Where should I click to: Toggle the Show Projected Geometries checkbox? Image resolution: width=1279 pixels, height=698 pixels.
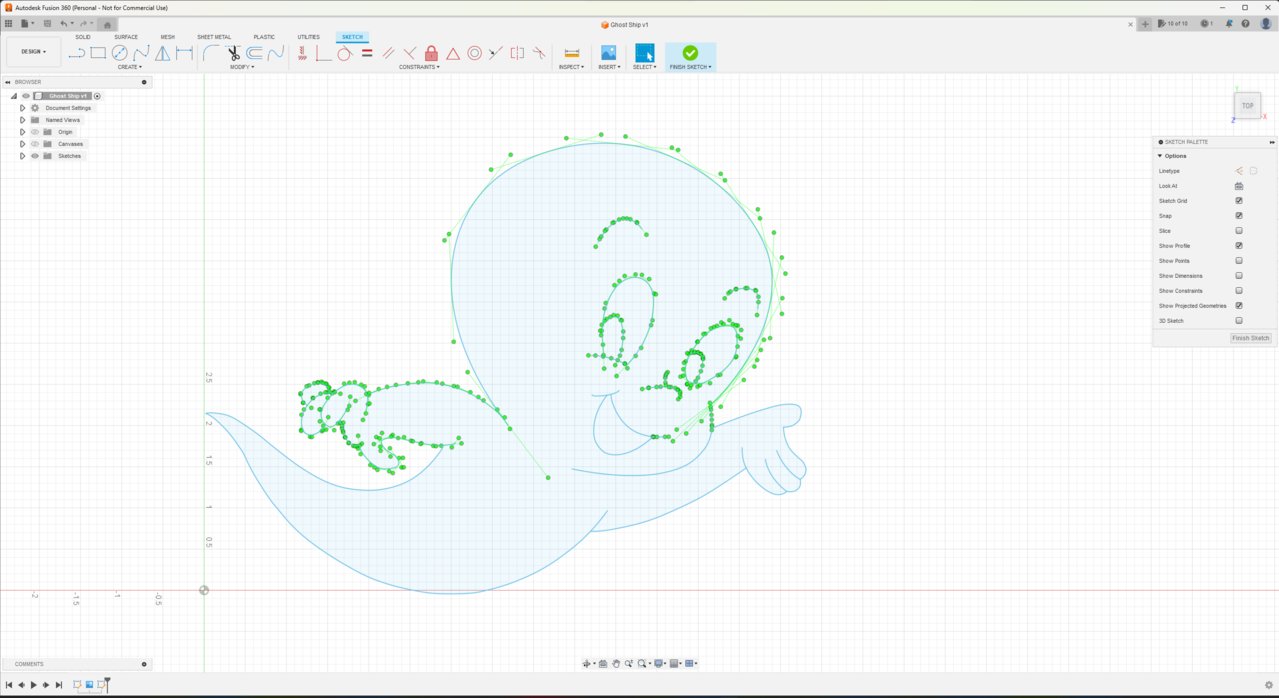[1239, 306]
